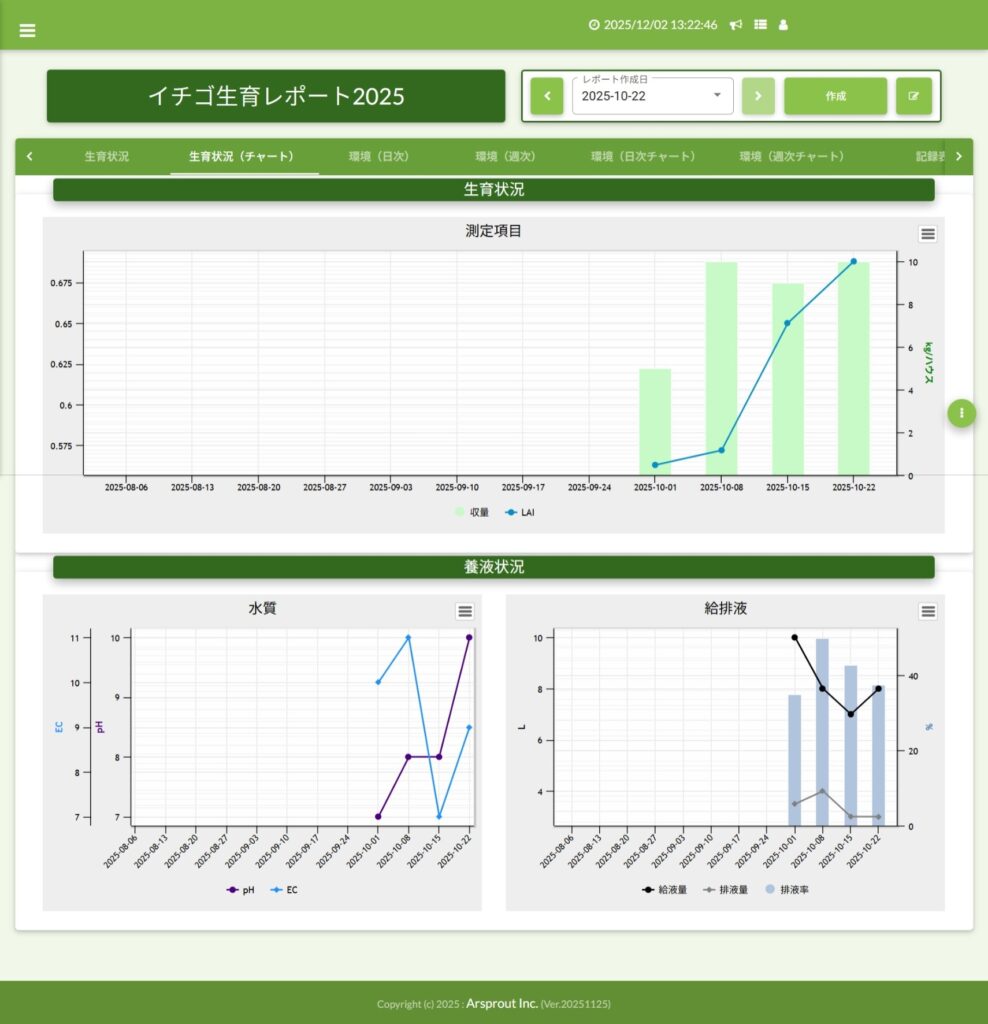
Task: Open the list view icon in header
Action: (760, 25)
